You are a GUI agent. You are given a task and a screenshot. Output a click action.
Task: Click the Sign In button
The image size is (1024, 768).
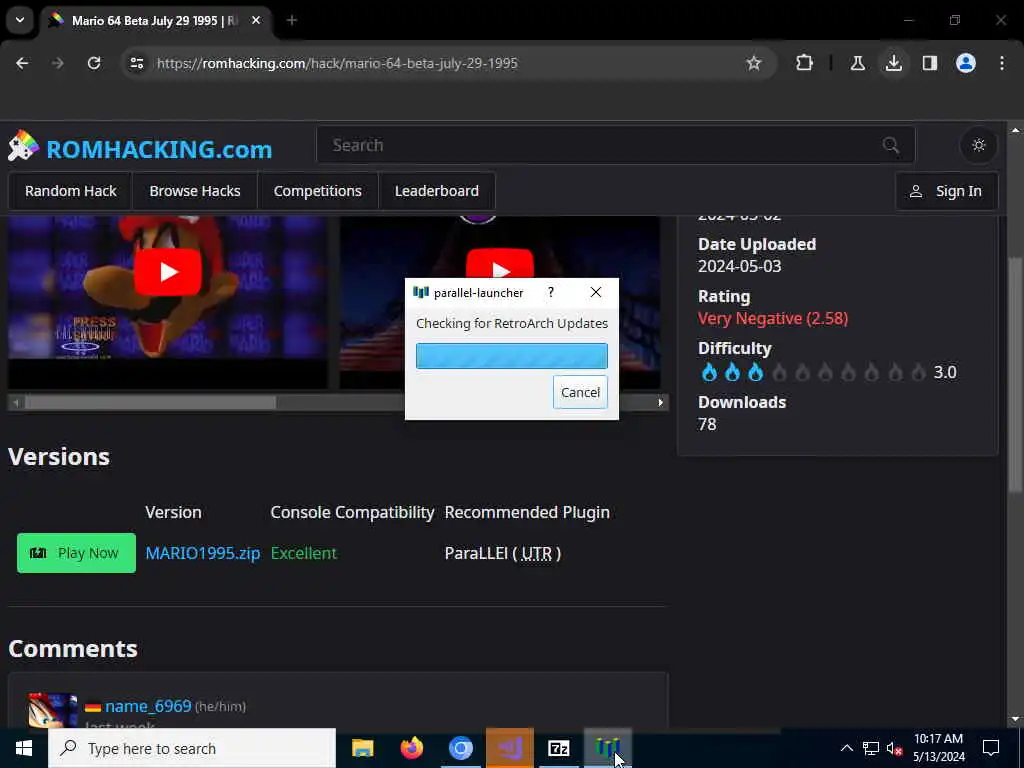pos(946,191)
